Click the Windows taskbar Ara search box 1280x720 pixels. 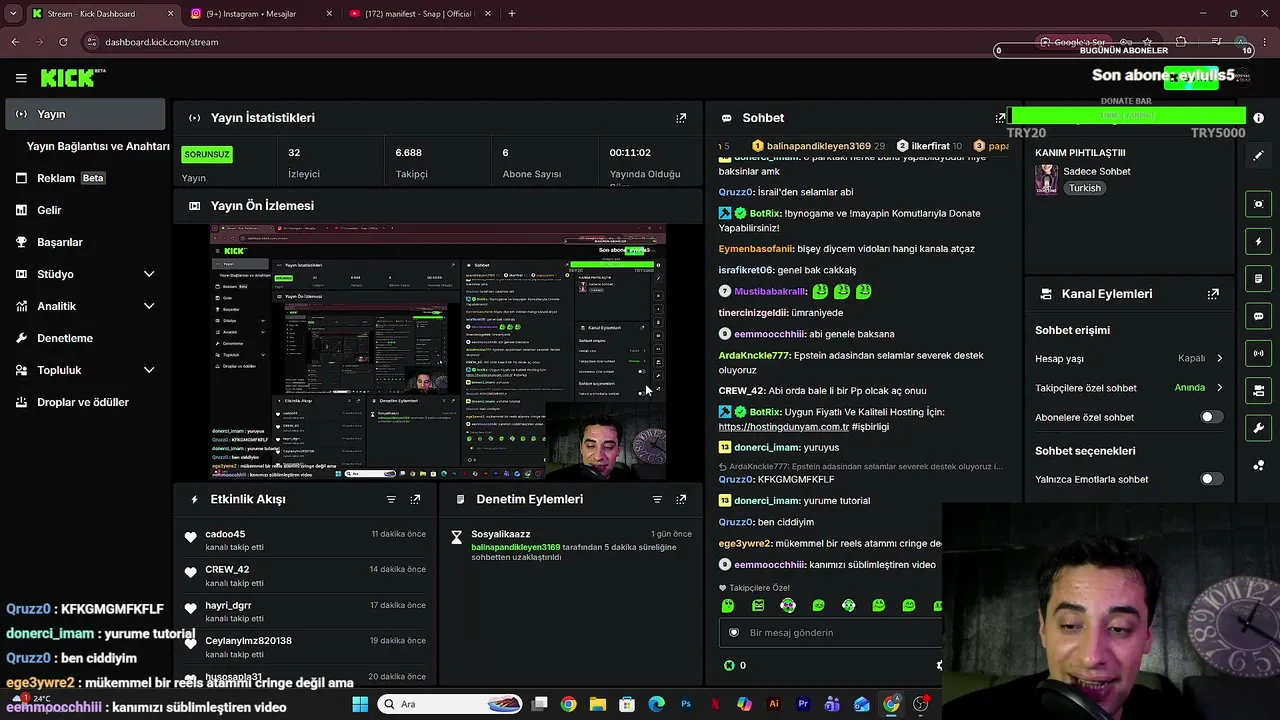coord(449,704)
